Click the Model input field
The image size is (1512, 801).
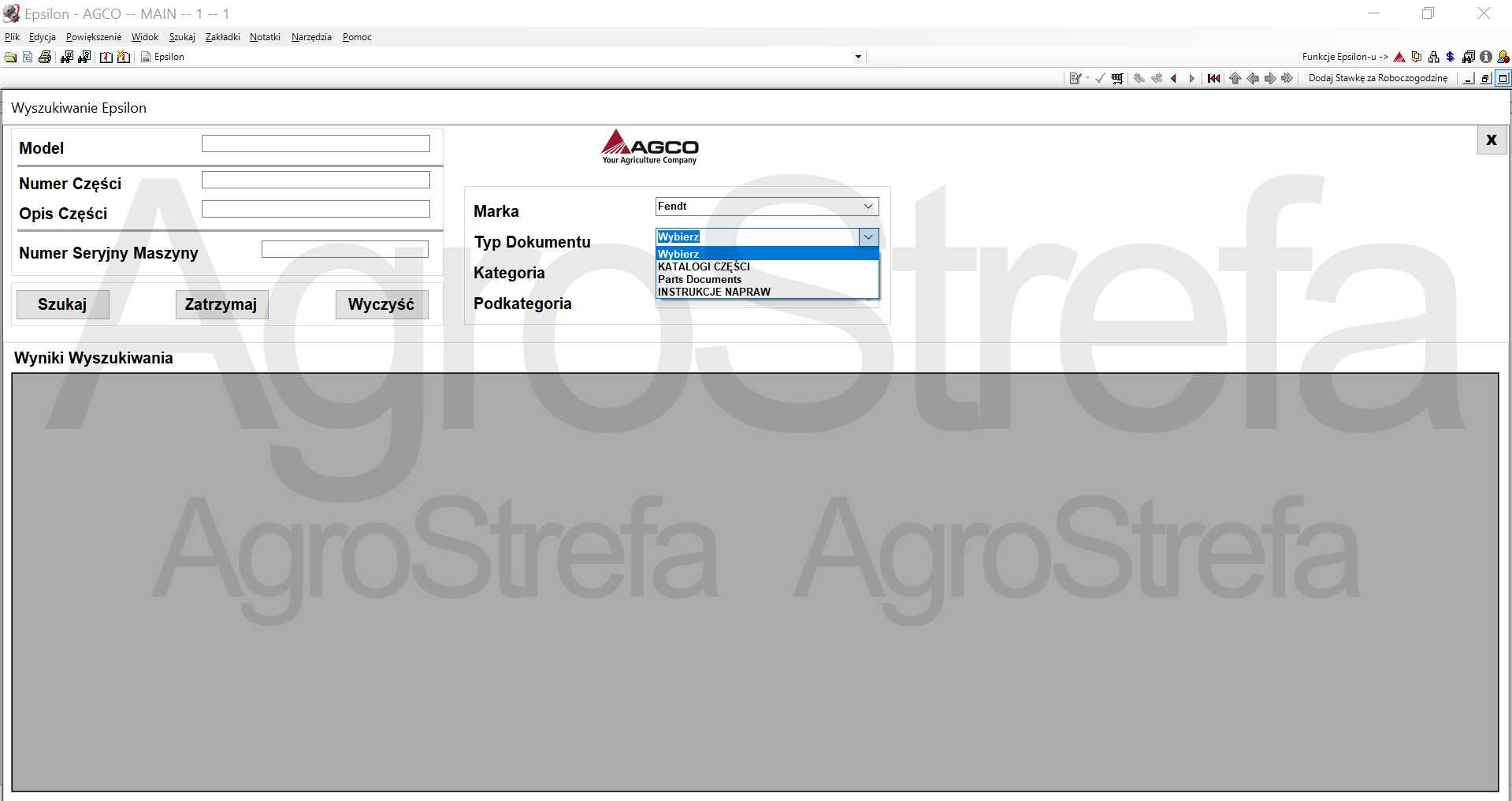[x=316, y=143]
